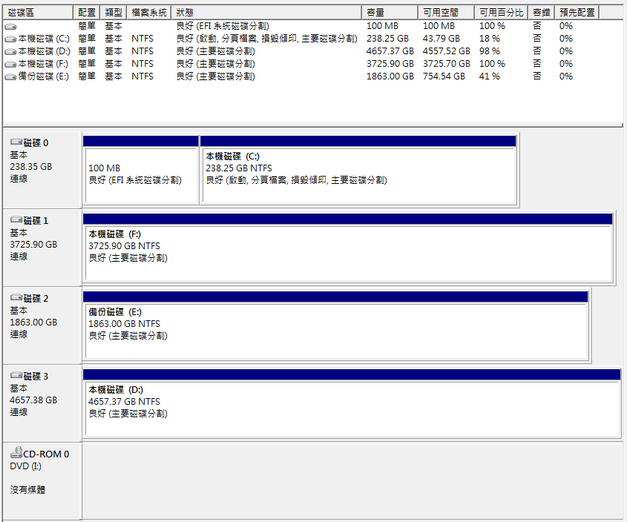This screenshot has height=522, width=627.
Task: Click the CD-ROM 0 drive icon
Action: tap(16, 453)
